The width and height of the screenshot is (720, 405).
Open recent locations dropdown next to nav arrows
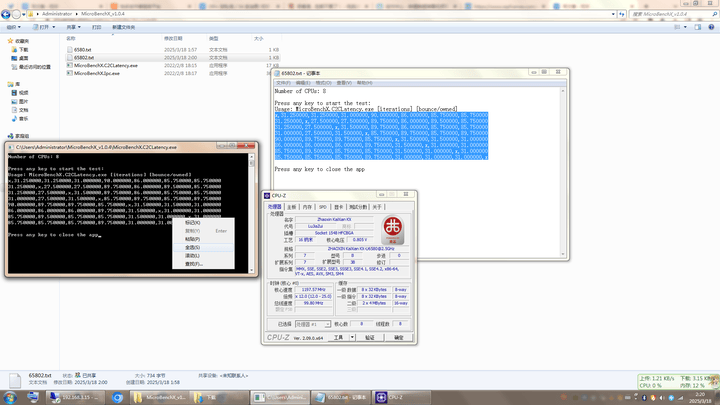[23, 14]
